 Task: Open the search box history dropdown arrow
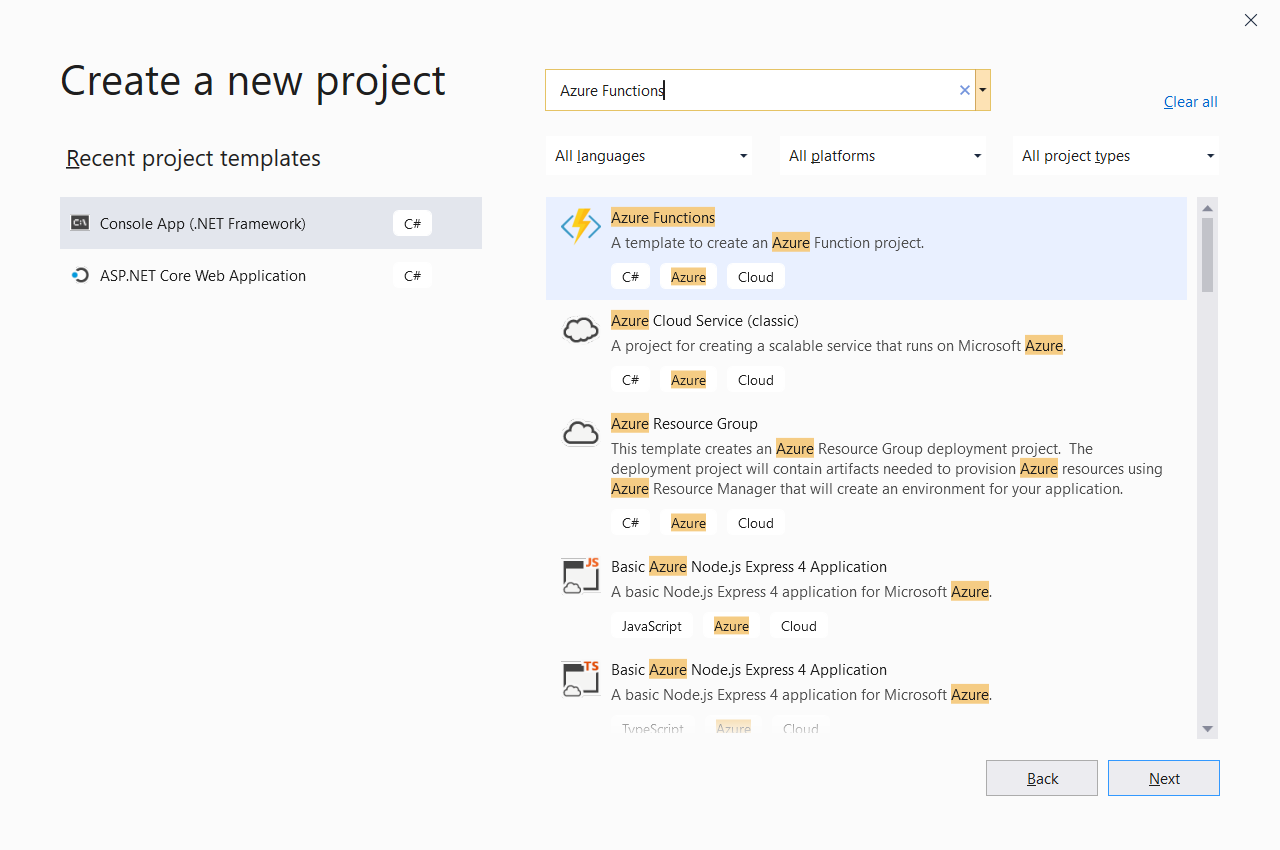point(983,90)
